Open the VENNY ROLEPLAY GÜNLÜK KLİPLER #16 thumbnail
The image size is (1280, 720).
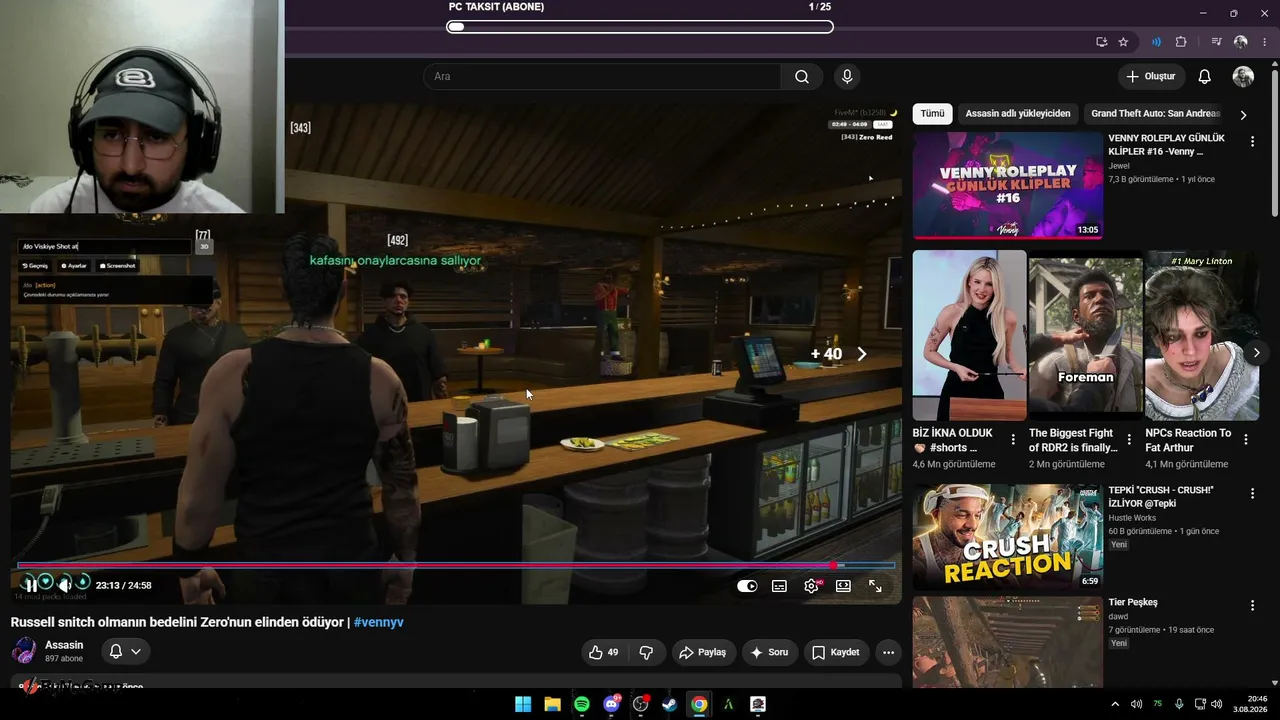1007,186
